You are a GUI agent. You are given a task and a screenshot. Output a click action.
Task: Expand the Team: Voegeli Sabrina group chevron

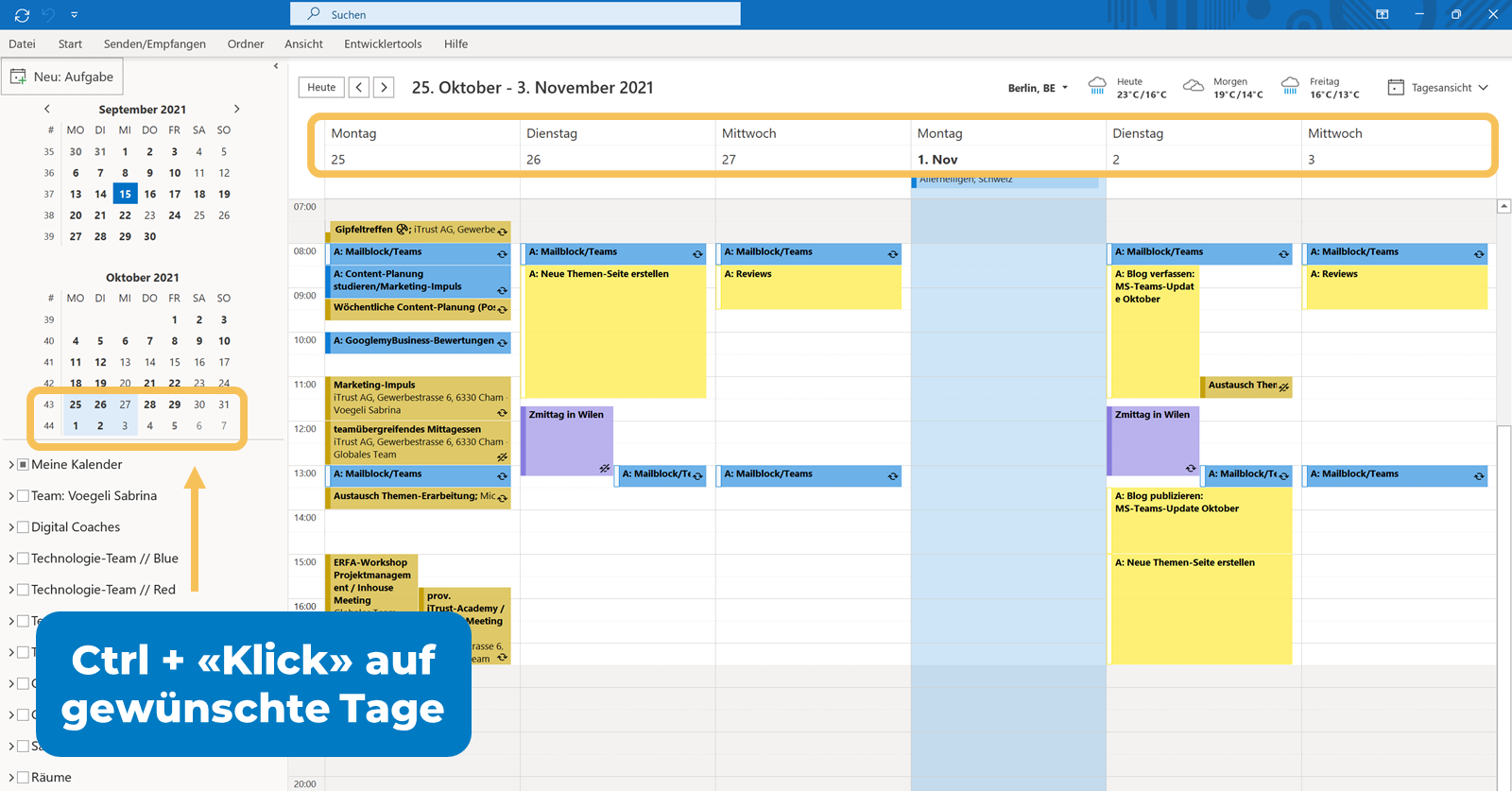pos(11,496)
